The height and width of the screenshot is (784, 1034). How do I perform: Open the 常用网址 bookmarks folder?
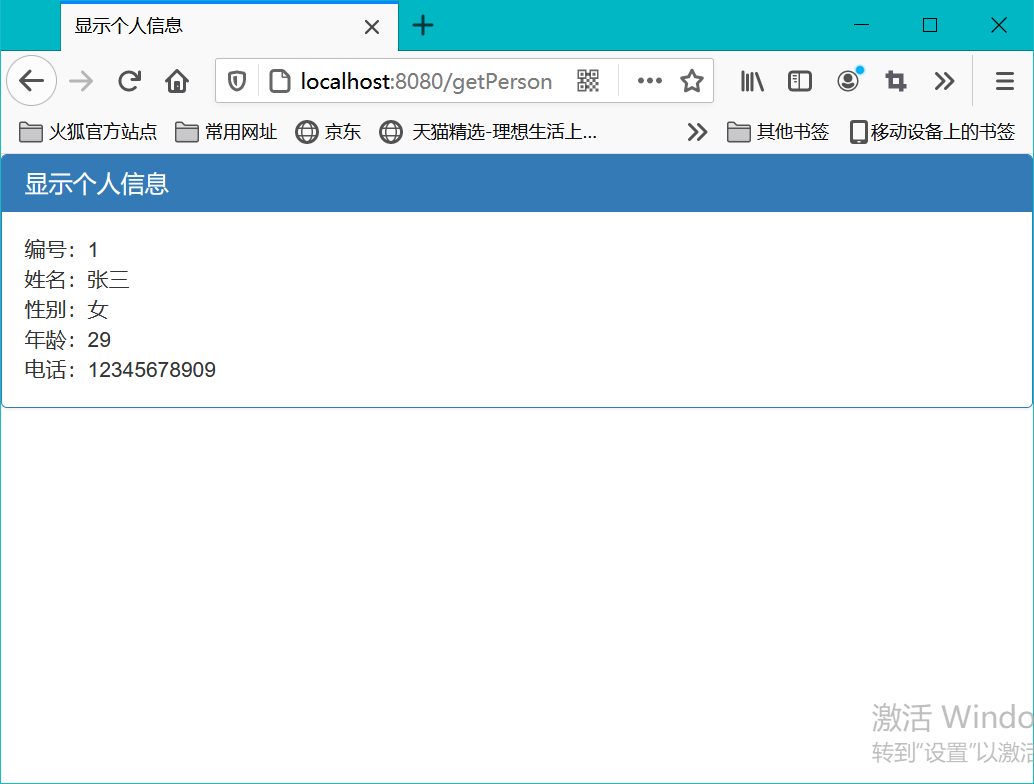pos(226,132)
